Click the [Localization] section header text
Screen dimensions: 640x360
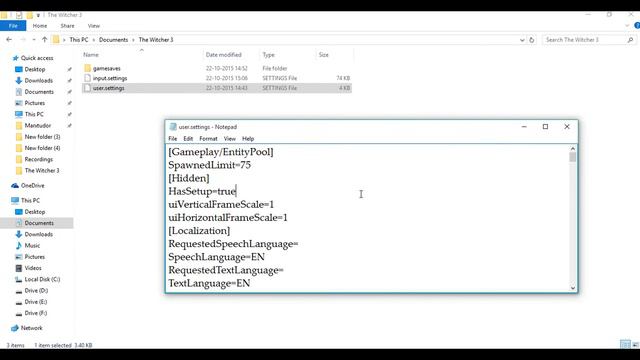coord(199,231)
